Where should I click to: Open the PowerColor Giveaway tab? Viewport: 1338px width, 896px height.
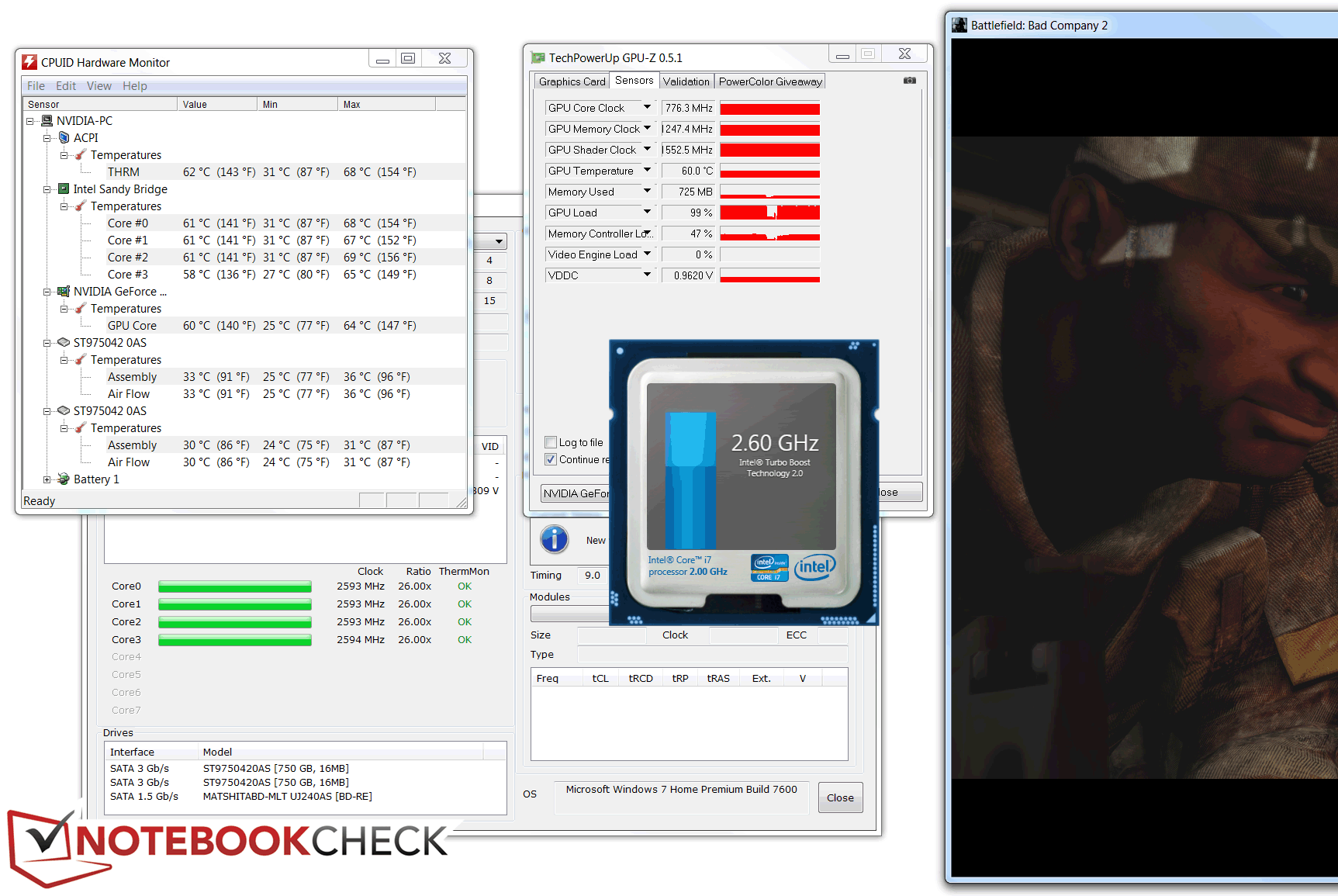[770, 81]
